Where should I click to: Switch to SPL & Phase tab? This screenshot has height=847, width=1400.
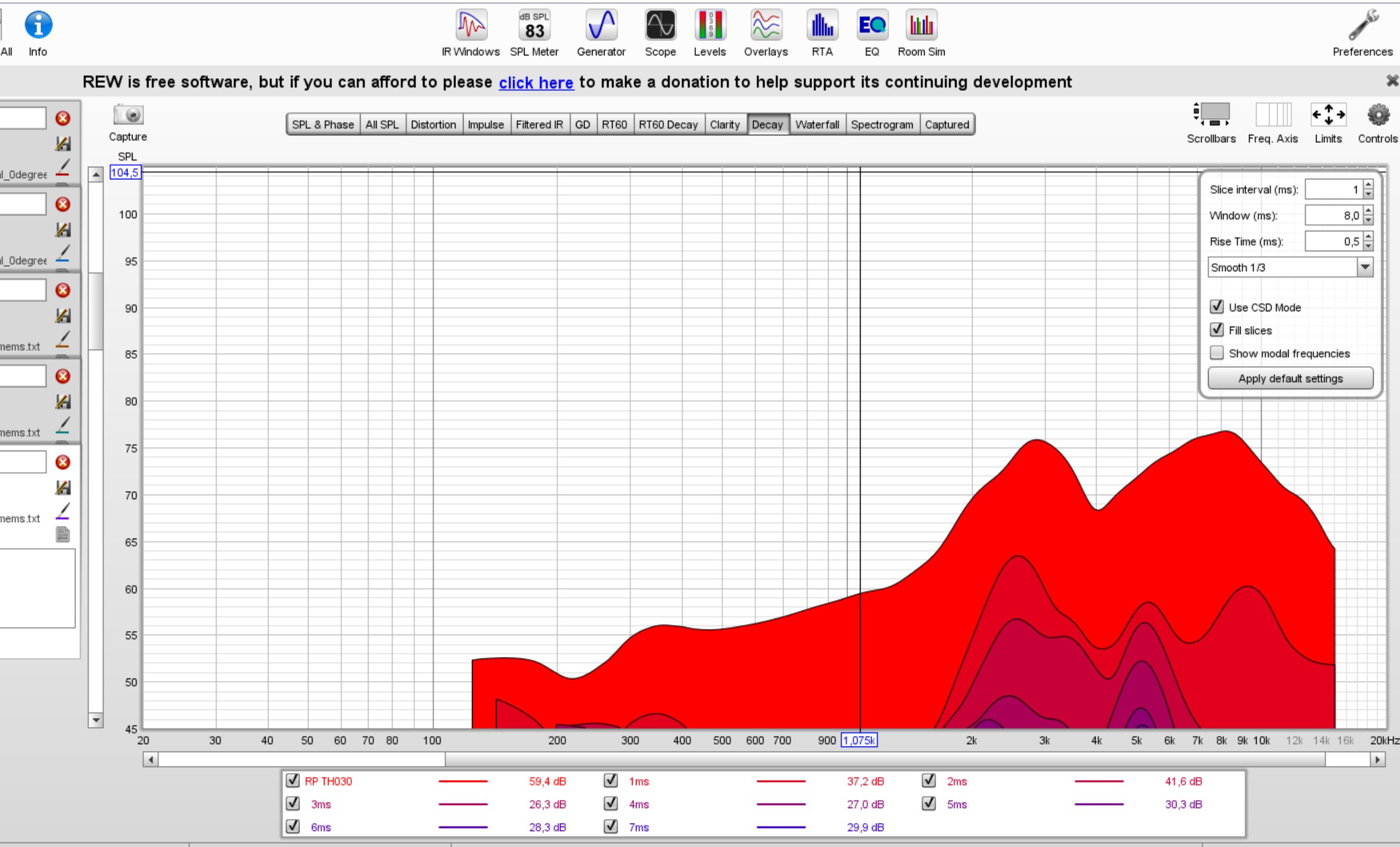(323, 125)
